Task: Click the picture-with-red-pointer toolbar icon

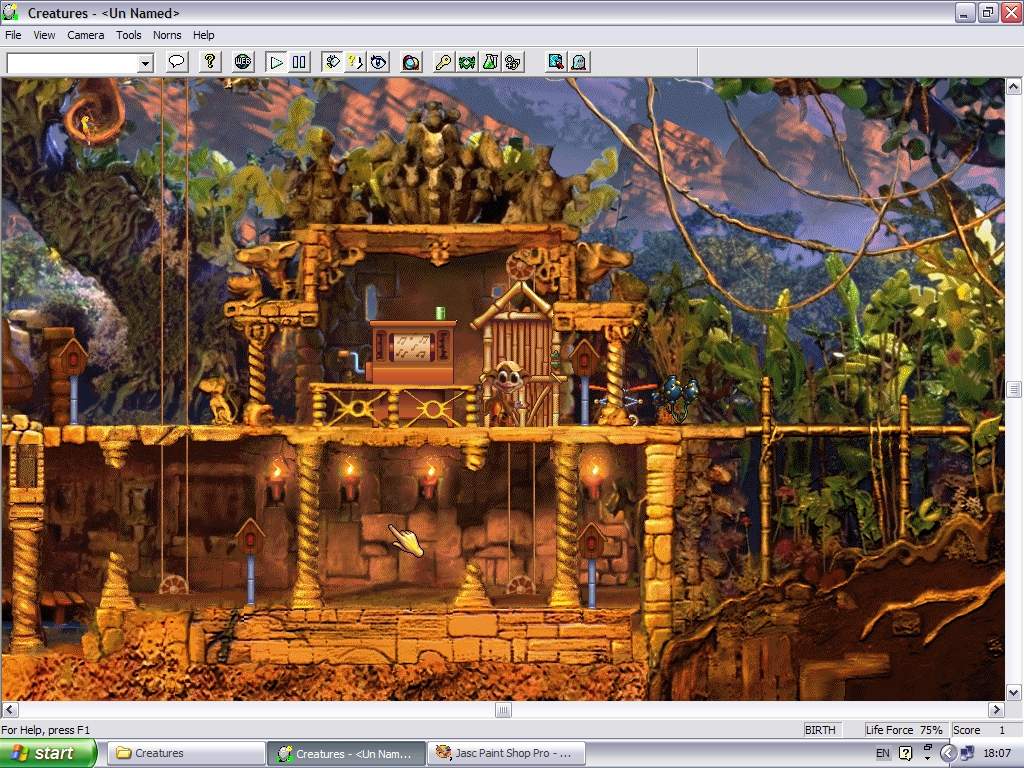Action: pos(556,62)
